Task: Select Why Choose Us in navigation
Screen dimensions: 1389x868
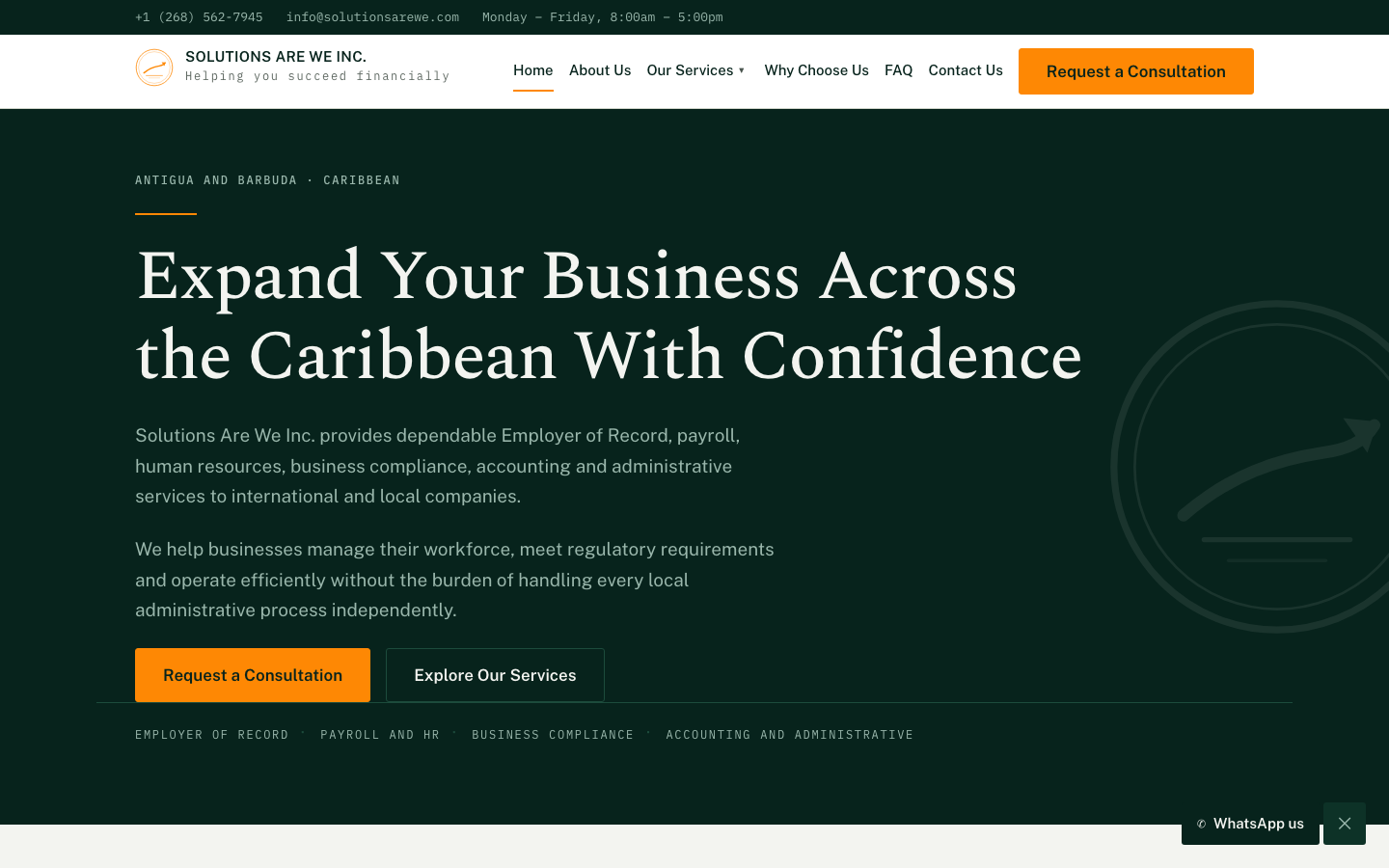Action: [817, 70]
